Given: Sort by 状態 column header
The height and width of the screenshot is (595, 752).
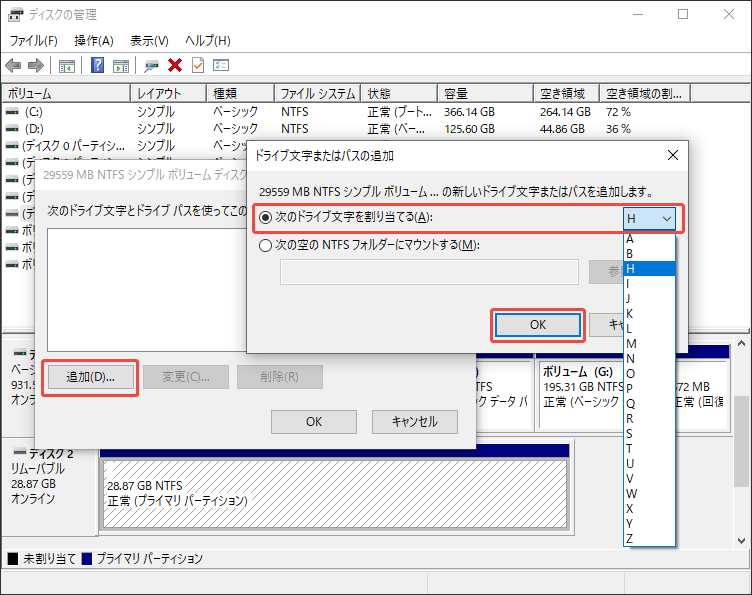Looking at the screenshot, I should tap(399, 93).
